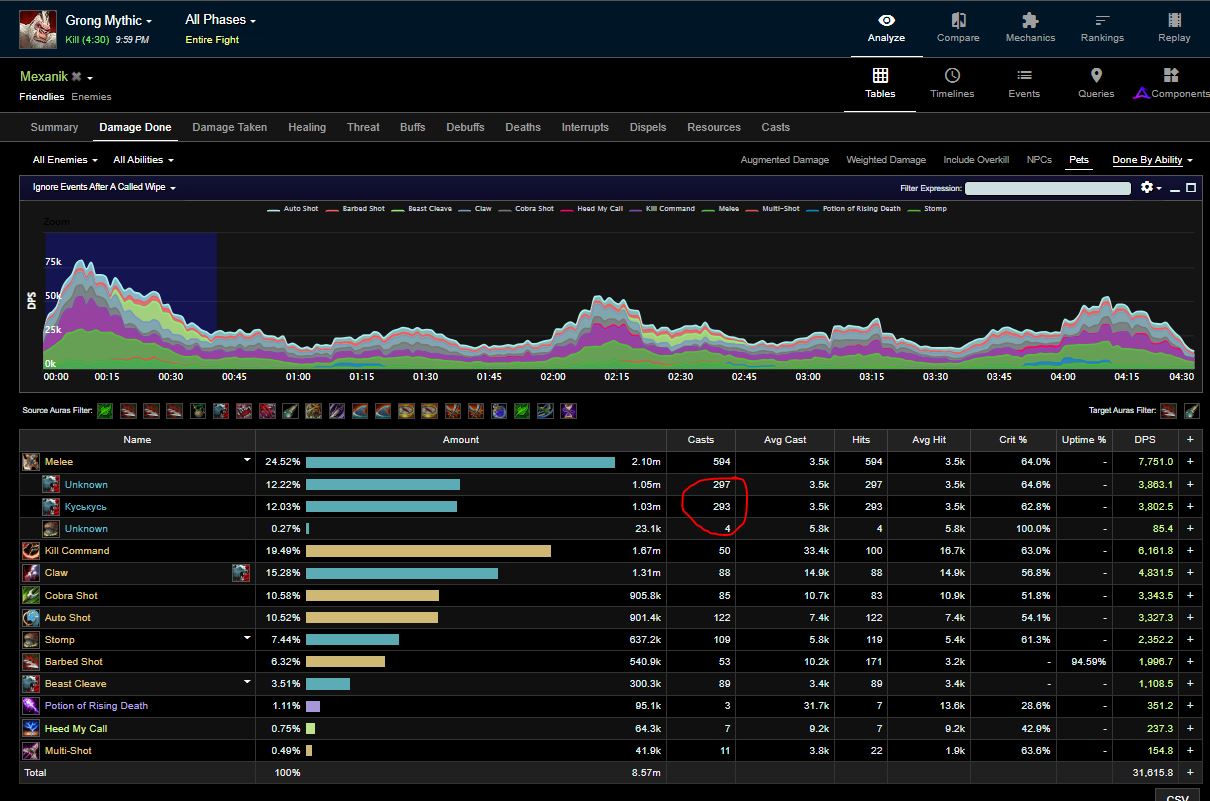Image resolution: width=1210 pixels, height=801 pixels.
Task: Open the Replay icon
Action: coord(1174,21)
